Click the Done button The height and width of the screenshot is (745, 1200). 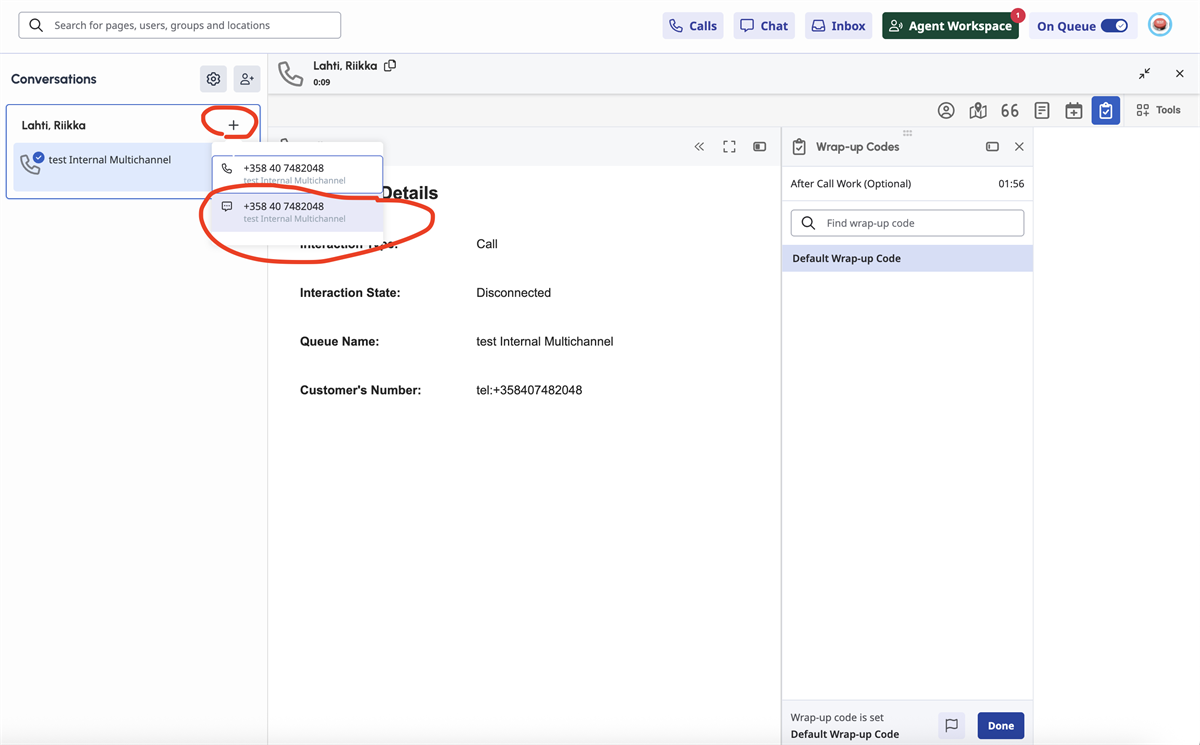[1000, 726]
